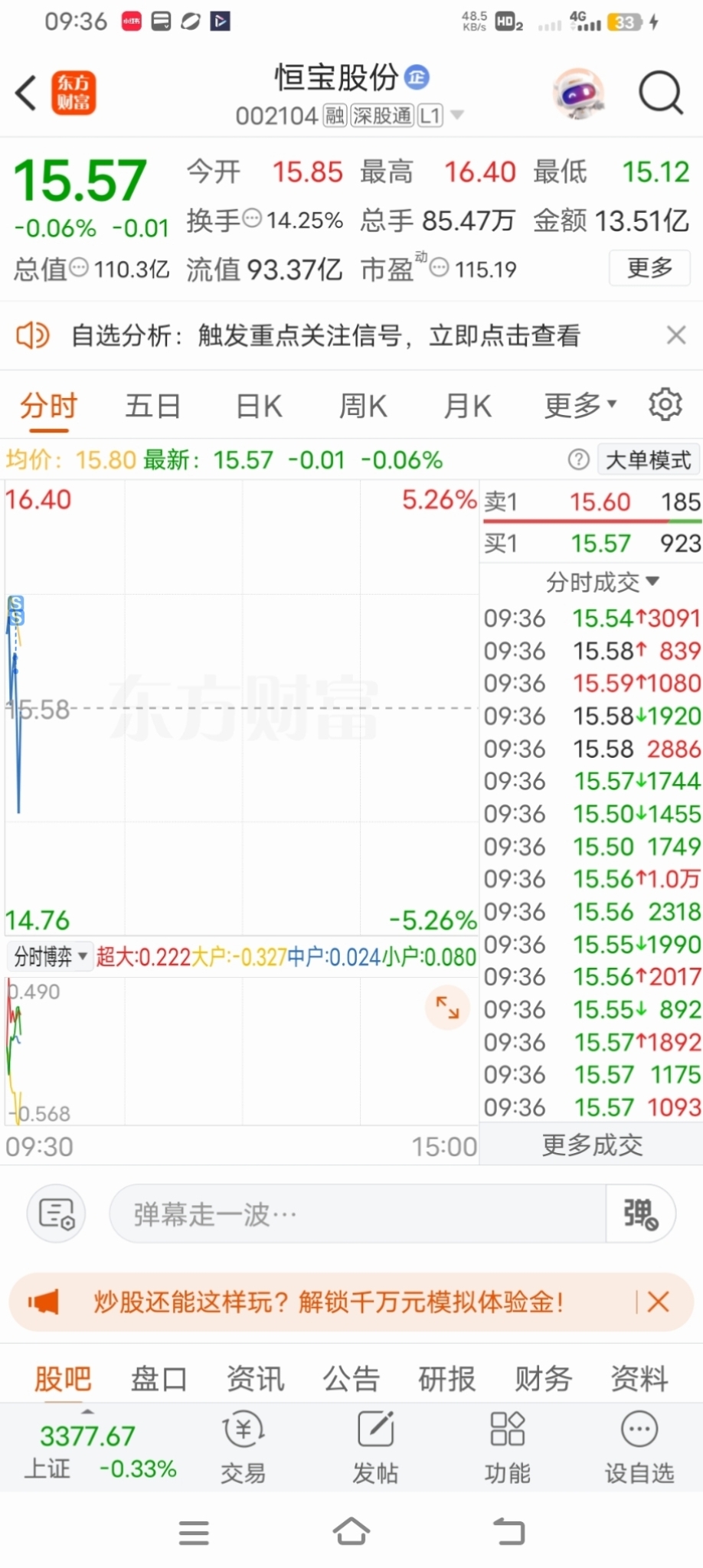Open the 市盈 info bubble icon
The height and width of the screenshot is (1568, 703).
(x=439, y=268)
